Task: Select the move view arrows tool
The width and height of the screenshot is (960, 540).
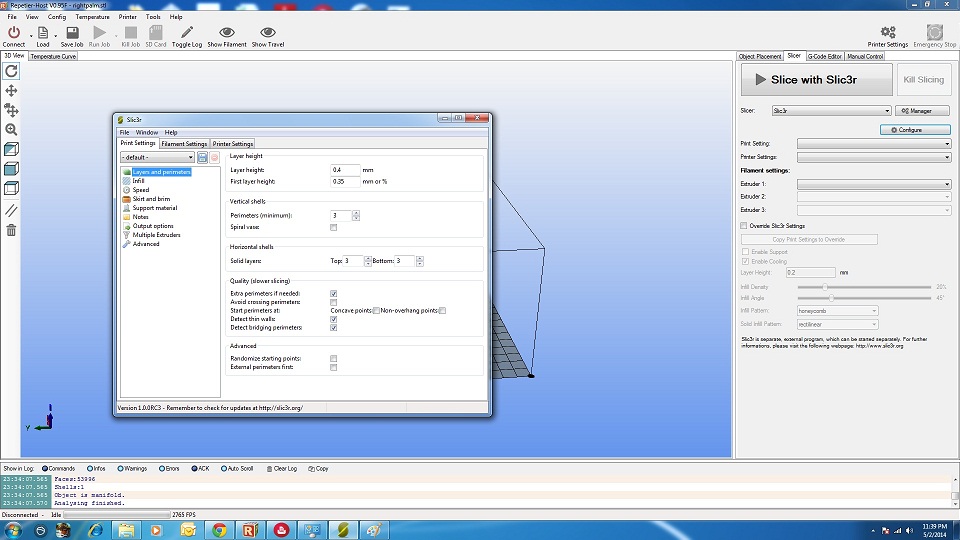Action: tap(11, 91)
